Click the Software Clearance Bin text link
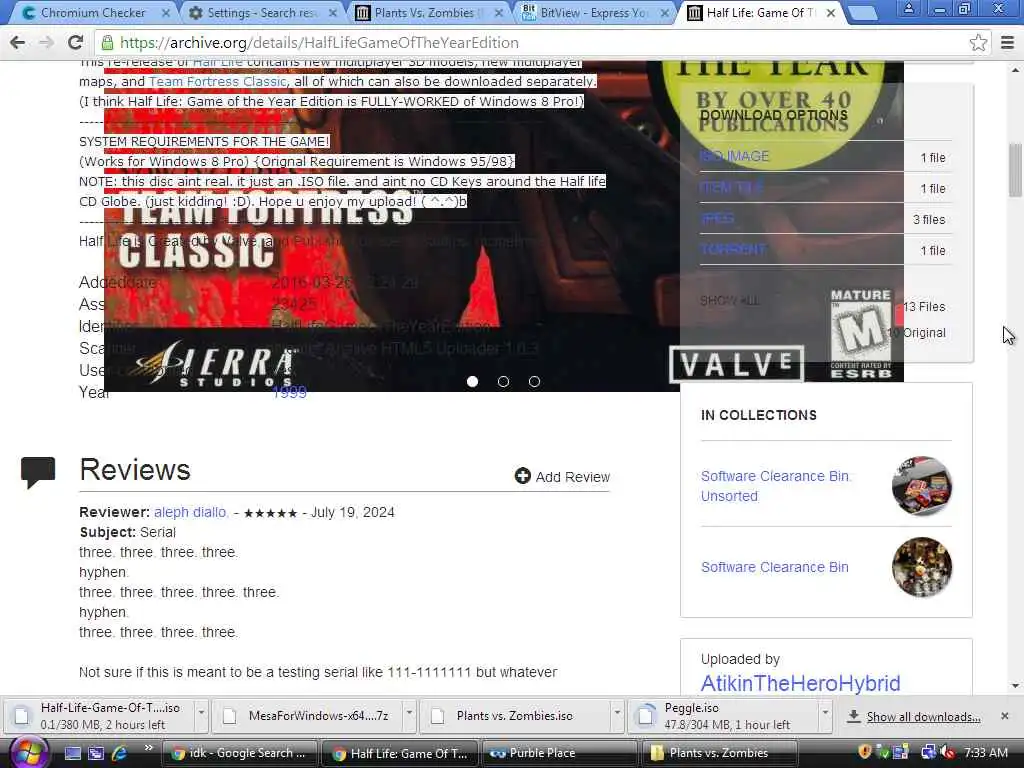 pyautogui.click(x=775, y=567)
